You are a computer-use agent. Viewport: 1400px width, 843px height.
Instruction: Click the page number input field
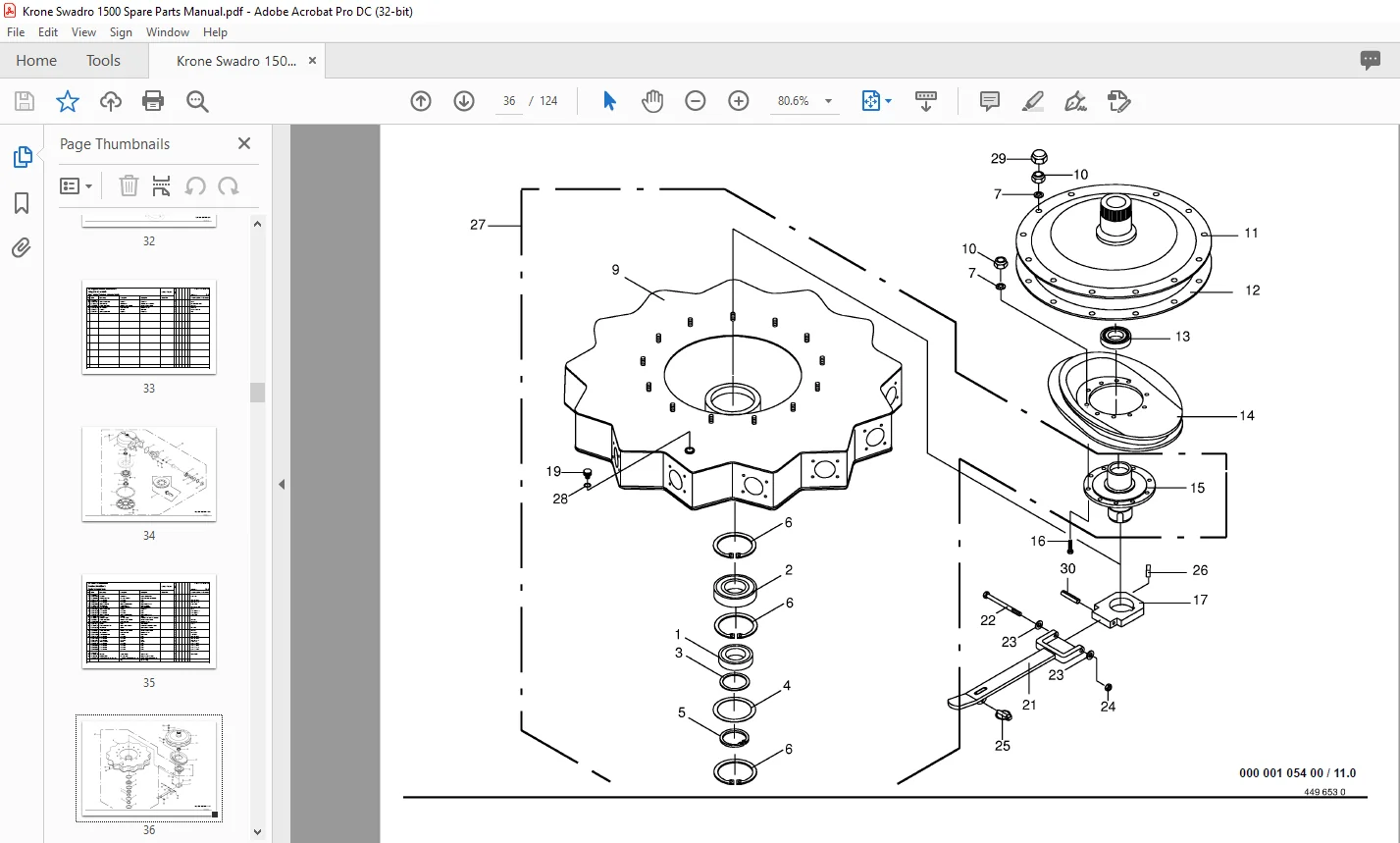(x=509, y=101)
